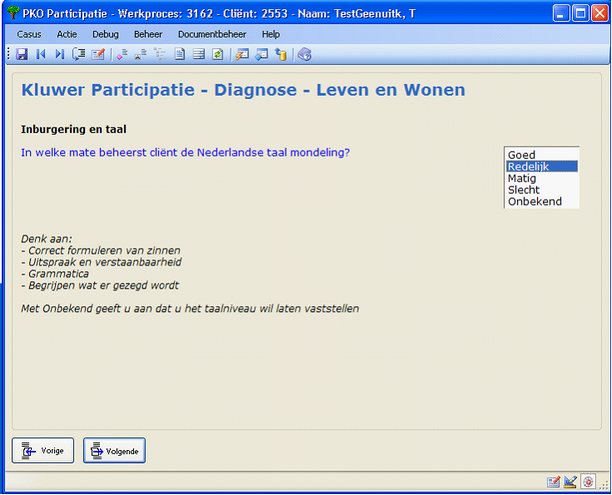
Task: Click the window resize grip in the status bar
Action: click(604, 484)
